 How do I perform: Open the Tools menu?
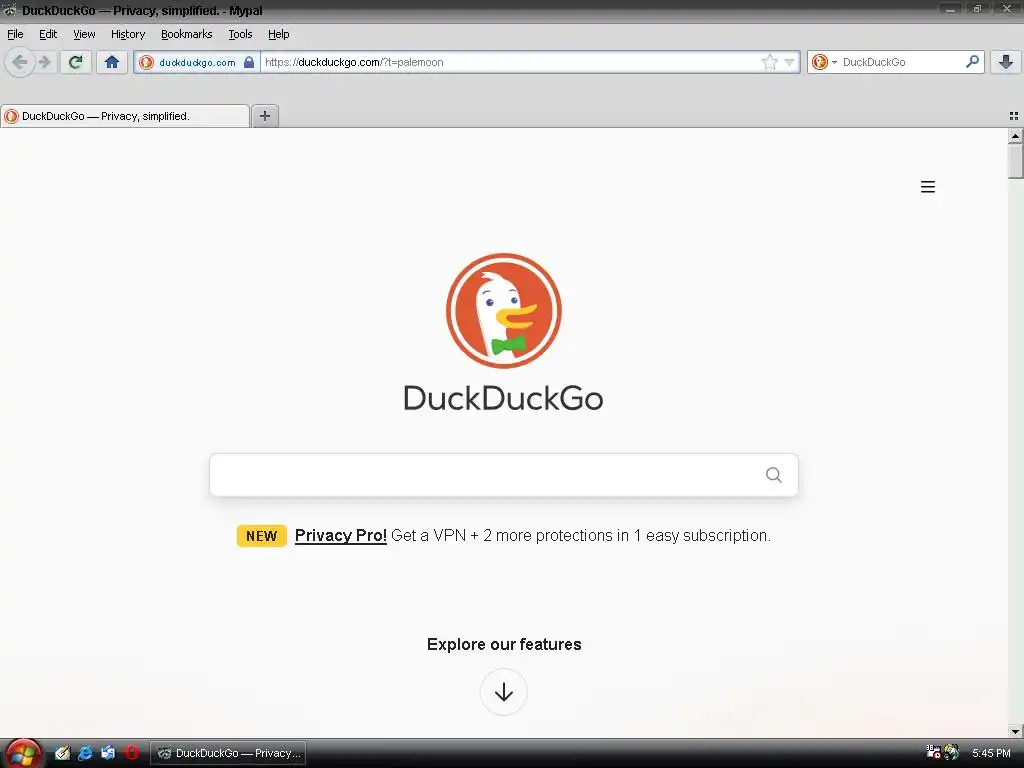[x=240, y=34]
